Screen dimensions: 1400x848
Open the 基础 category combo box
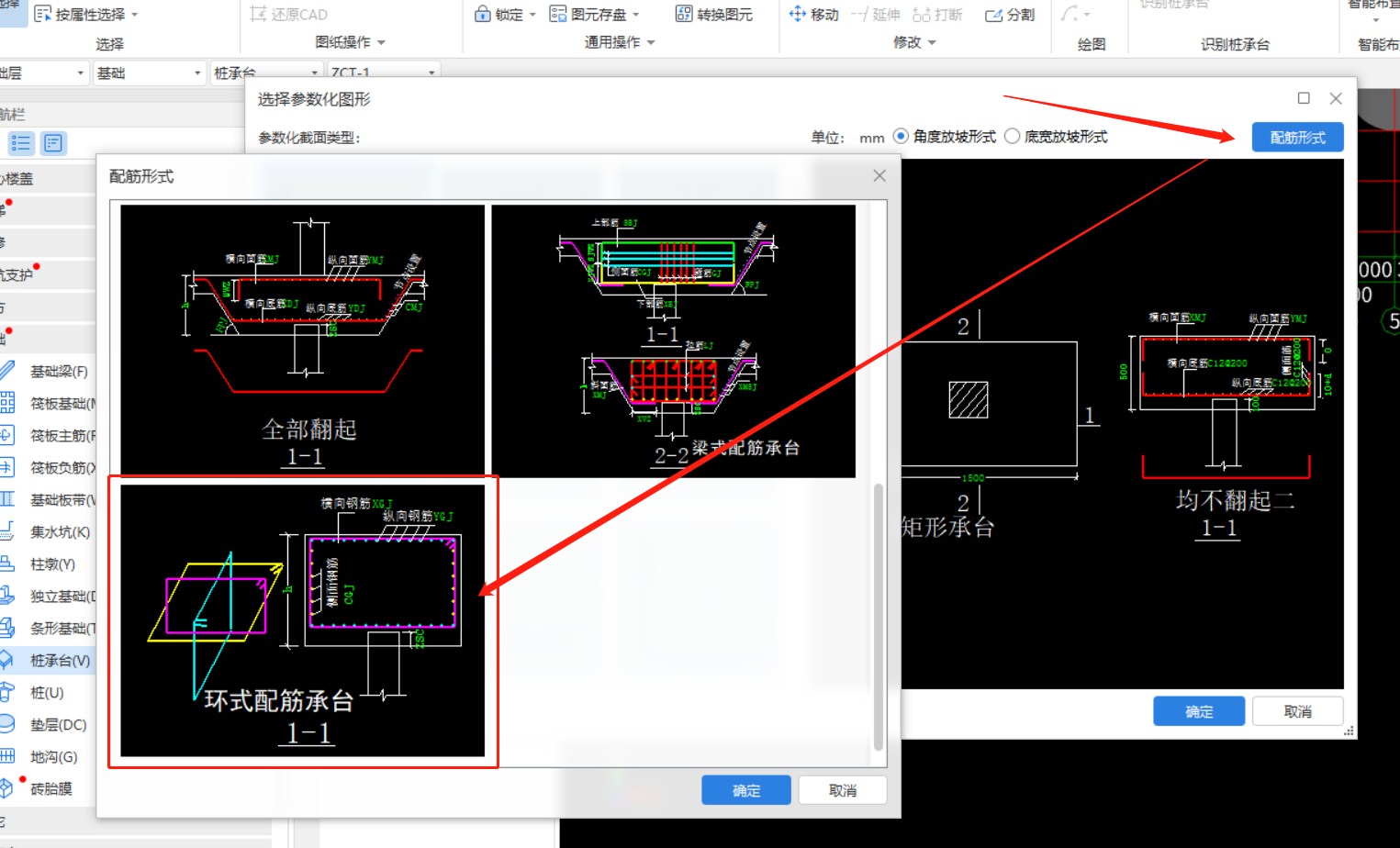pyautogui.click(x=149, y=73)
